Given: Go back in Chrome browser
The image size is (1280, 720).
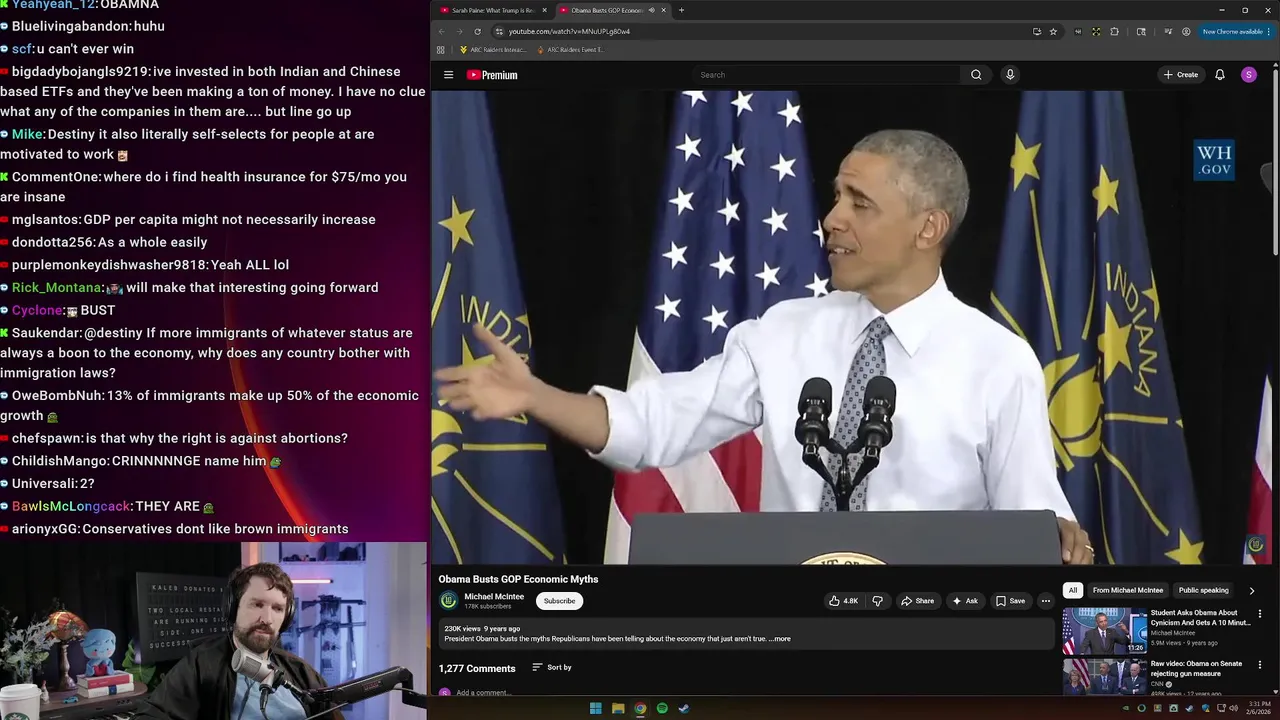Looking at the screenshot, I should tap(442, 31).
